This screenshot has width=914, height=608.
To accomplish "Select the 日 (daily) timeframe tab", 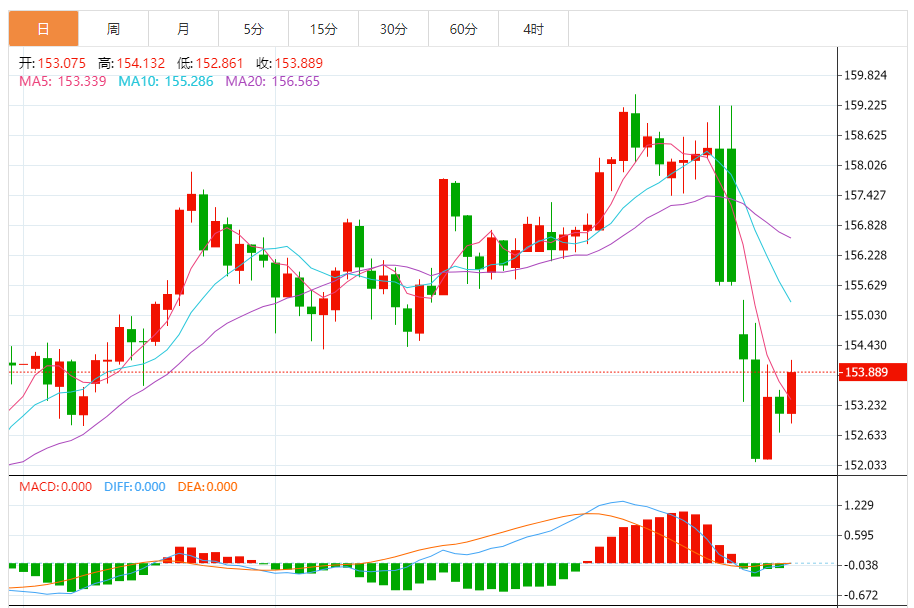I will 43,30.
